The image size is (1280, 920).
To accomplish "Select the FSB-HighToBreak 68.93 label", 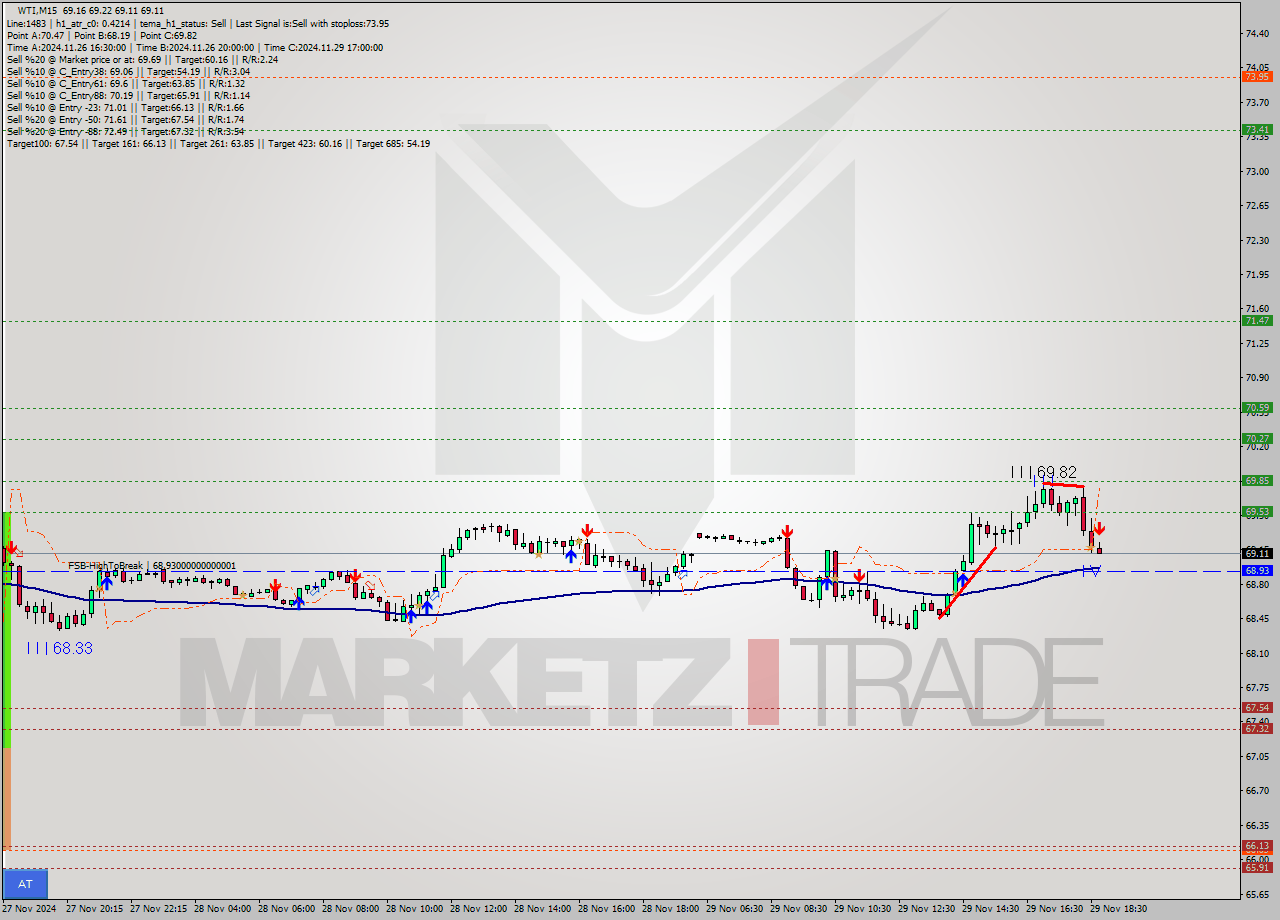I will click(152, 566).
